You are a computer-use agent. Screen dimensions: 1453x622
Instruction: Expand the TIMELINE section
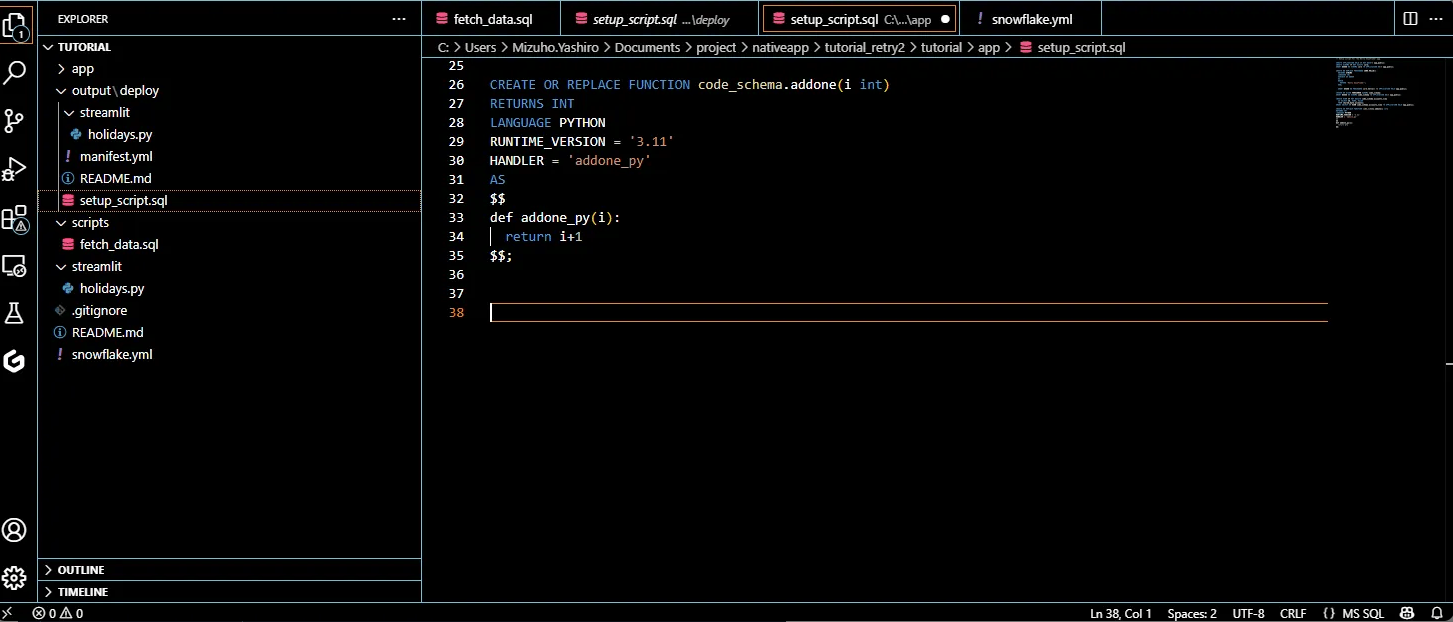pyautogui.click(x=229, y=592)
